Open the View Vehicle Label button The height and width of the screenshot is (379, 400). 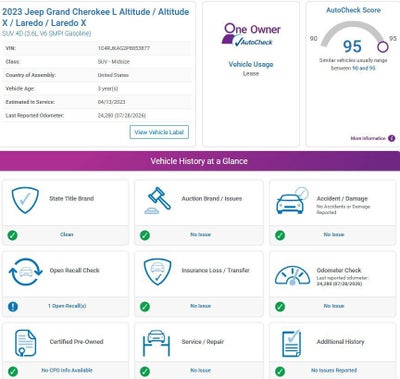pyautogui.click(x=159, y=132)
